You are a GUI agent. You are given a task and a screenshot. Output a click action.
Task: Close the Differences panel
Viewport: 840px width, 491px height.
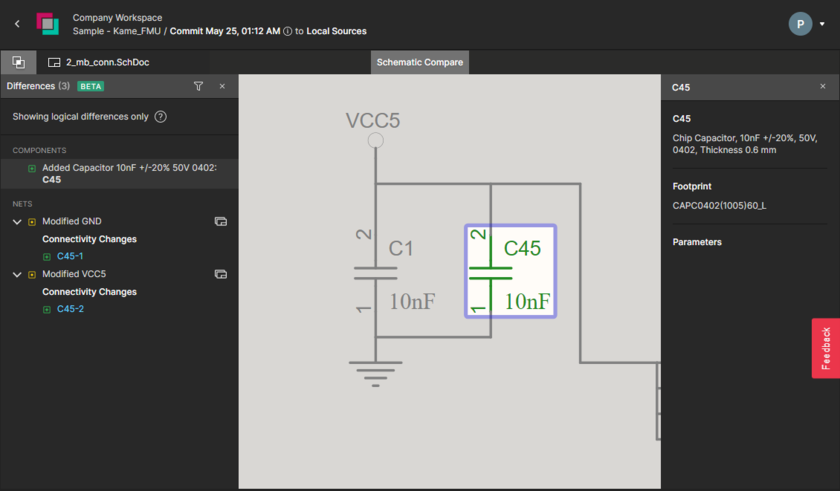[x=222, y=87]
